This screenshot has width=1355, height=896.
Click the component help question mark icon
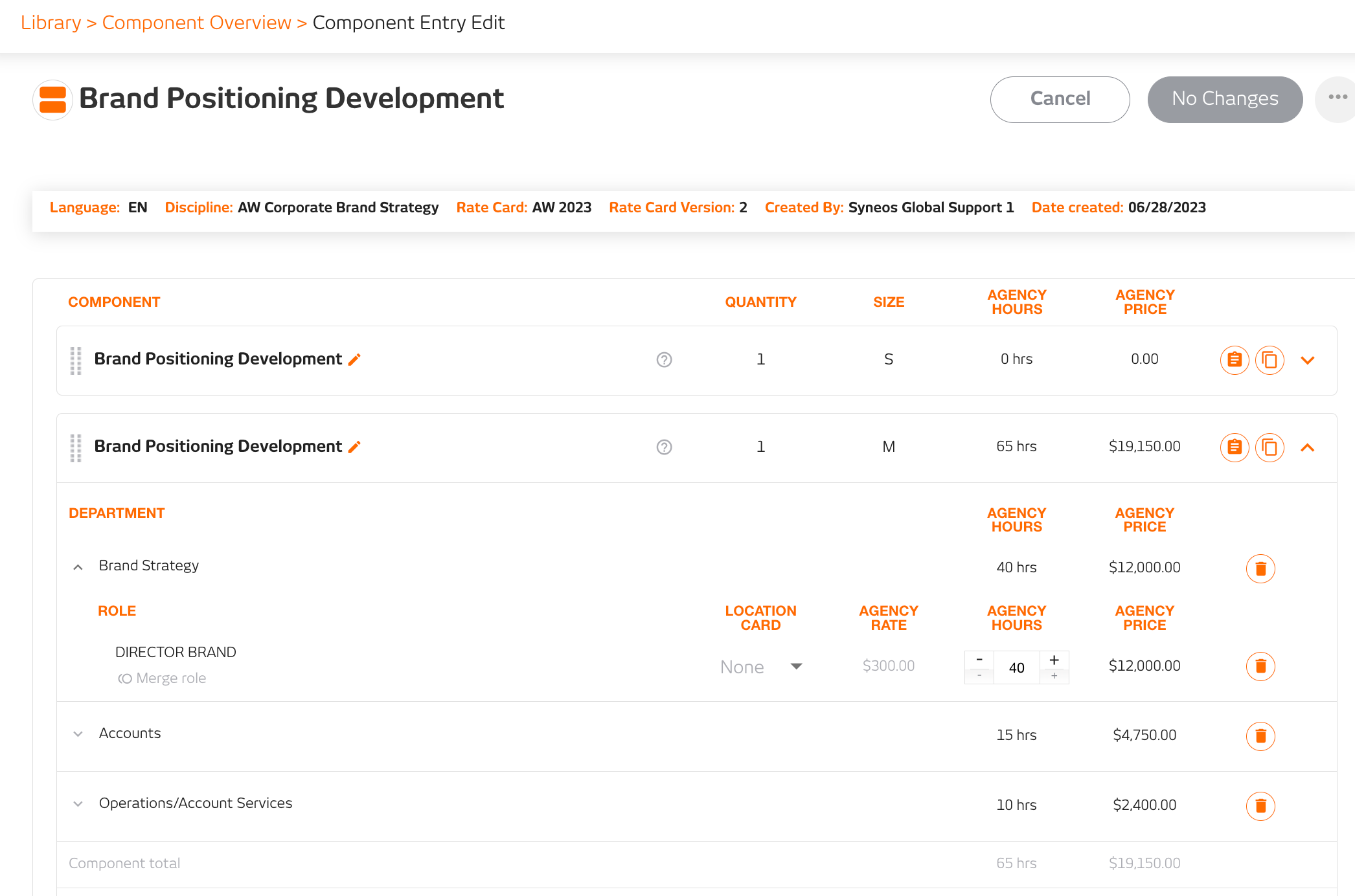tap(664, 360)
